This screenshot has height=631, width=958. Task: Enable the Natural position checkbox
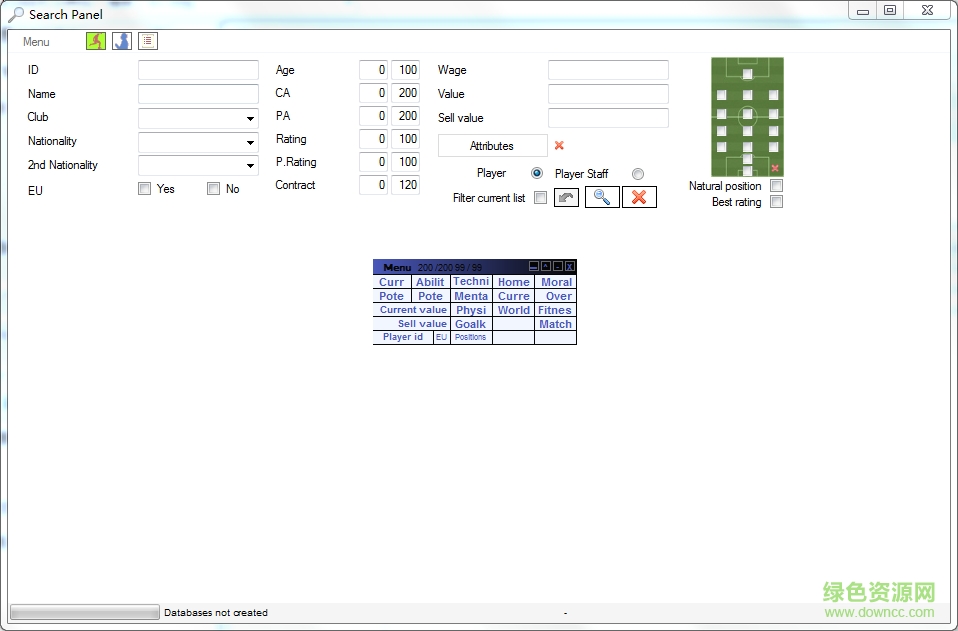point(776,186)
